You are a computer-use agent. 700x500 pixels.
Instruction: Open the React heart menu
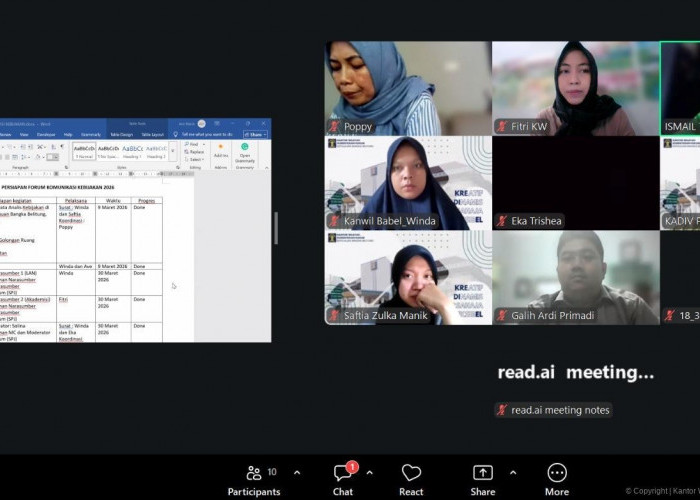(411, 479)
